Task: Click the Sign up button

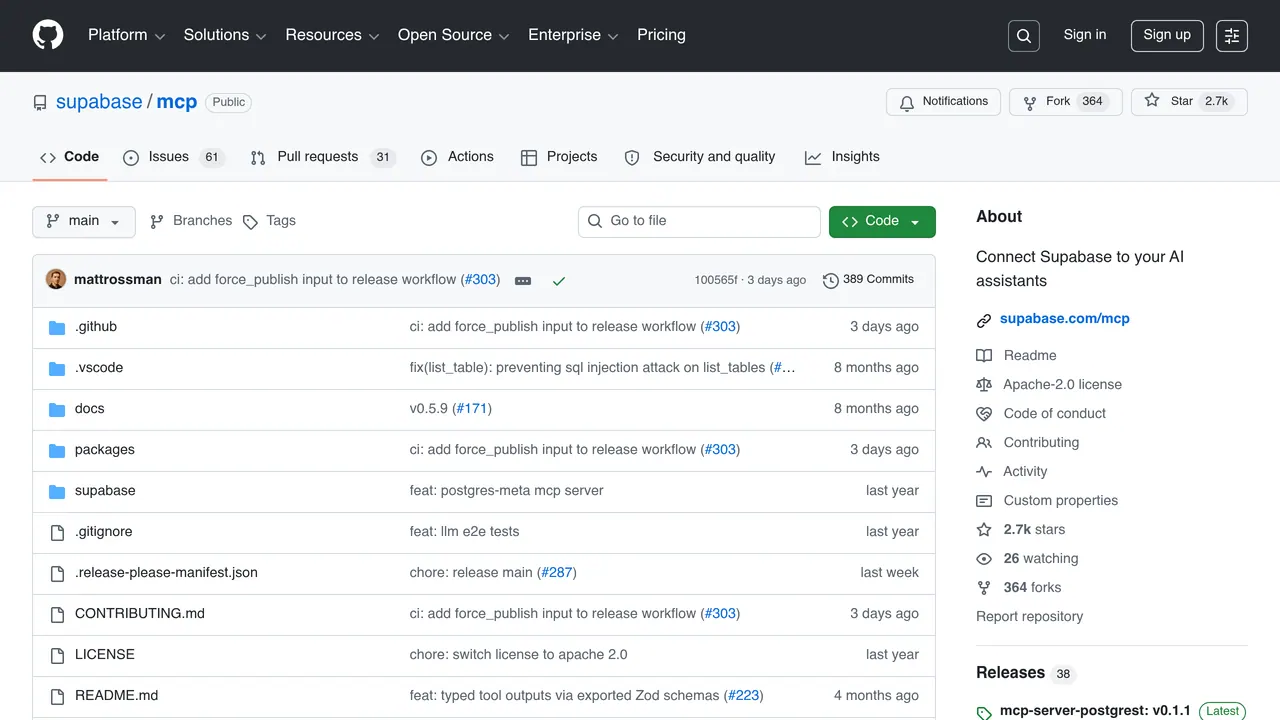Action: (1167, 35)
